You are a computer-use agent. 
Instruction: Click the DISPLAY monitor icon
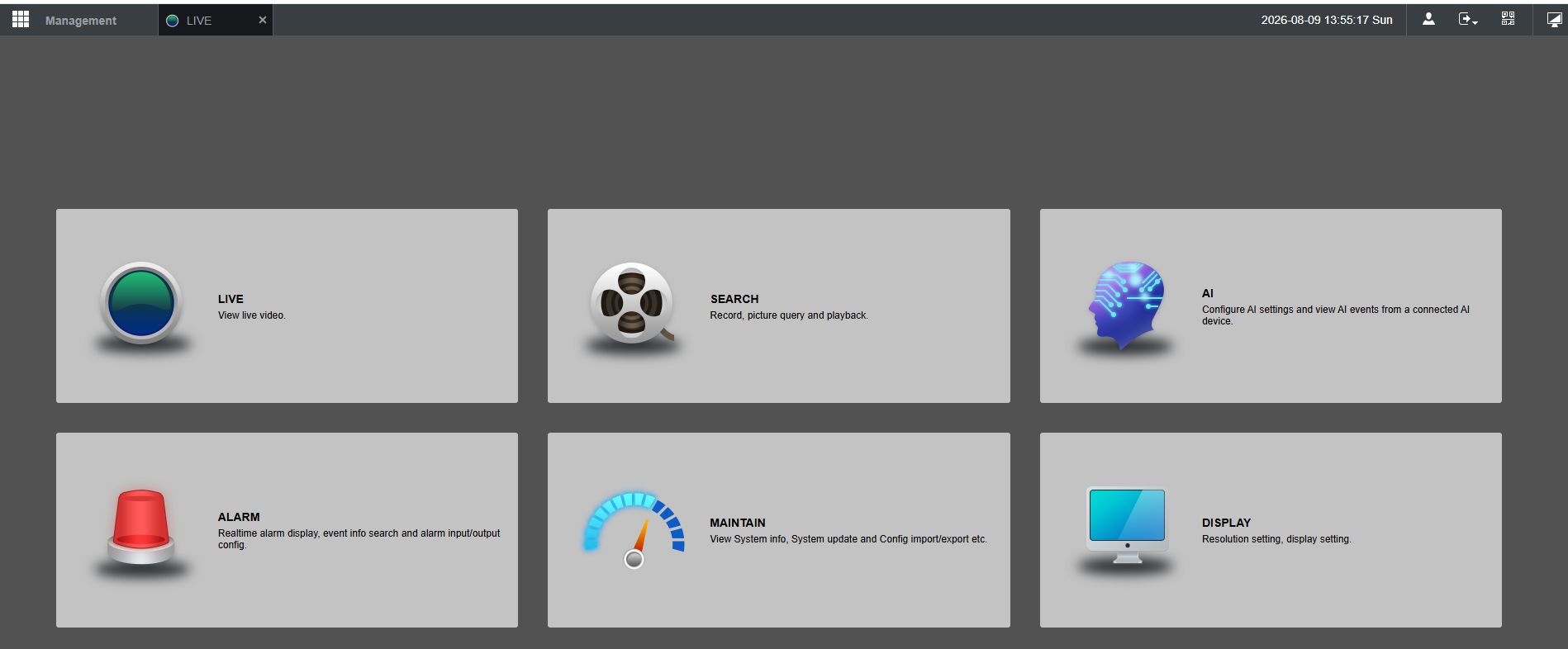tap(1127, 525)
